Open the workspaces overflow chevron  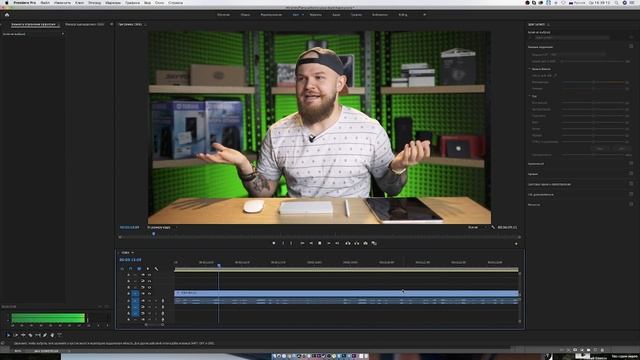(x=424, y=15)
